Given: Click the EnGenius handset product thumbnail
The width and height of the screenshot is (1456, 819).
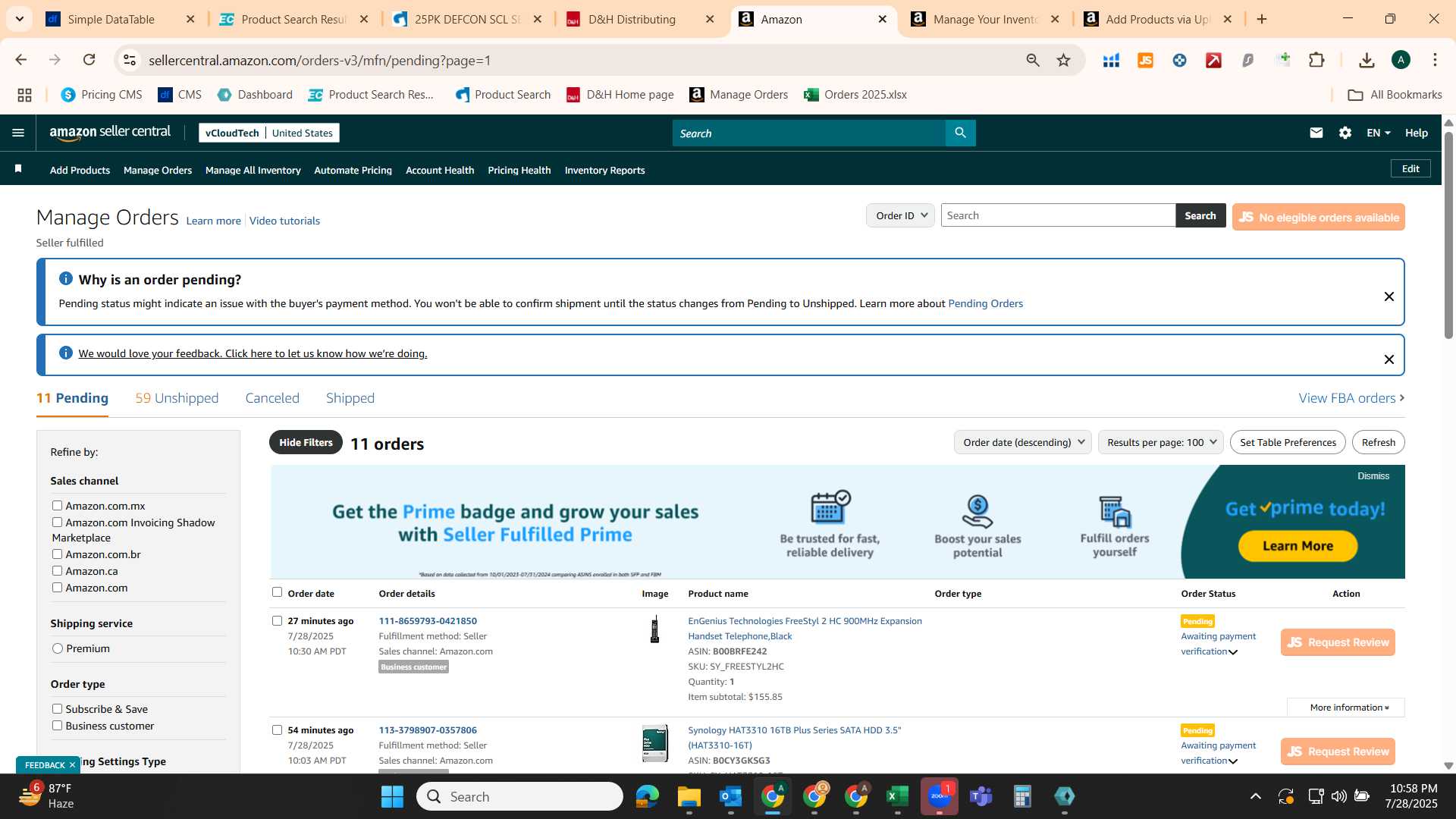Looking at the screenshot, I should [x=654, y=629].
